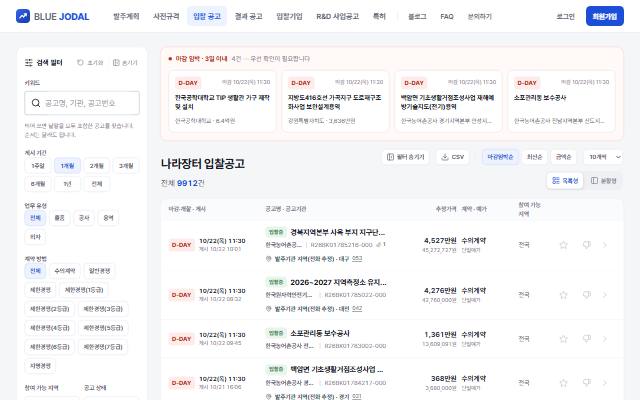The width and height of the screenshot is (640, 400).
Task: Click the thumbs-down icon on second listing
Action: coord(587,295)
